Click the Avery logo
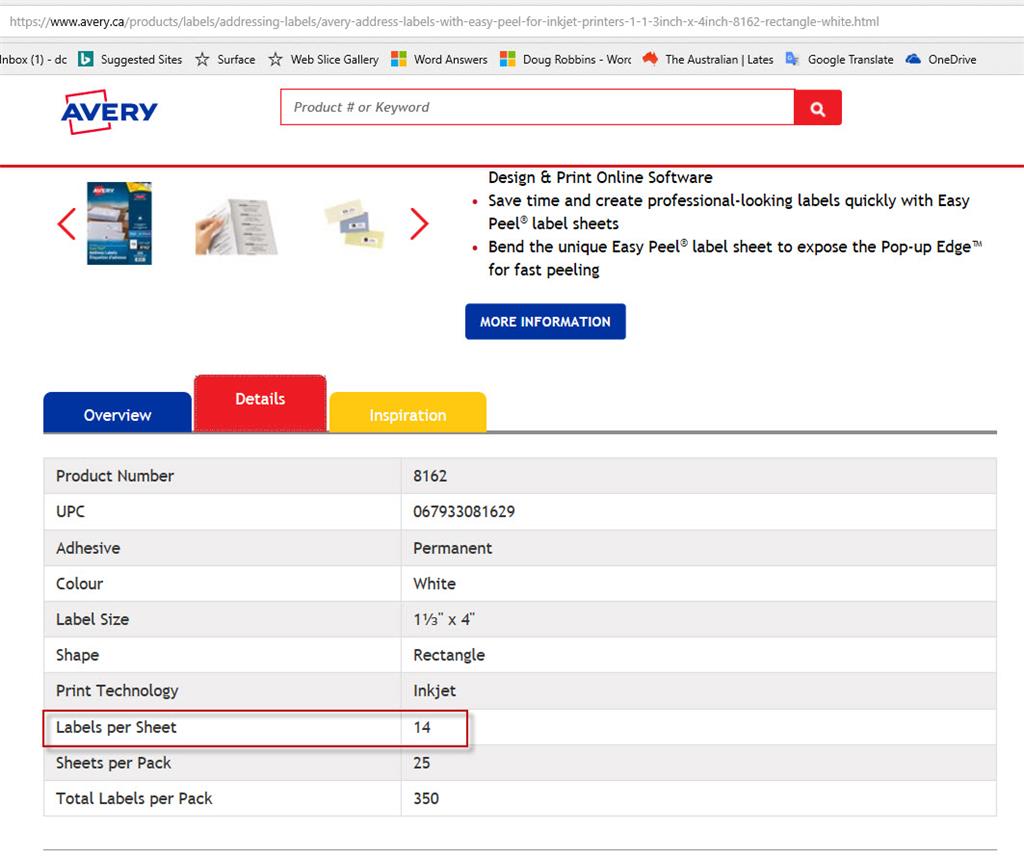Viewport: 1024px width, 858px height. pos(109,112)
